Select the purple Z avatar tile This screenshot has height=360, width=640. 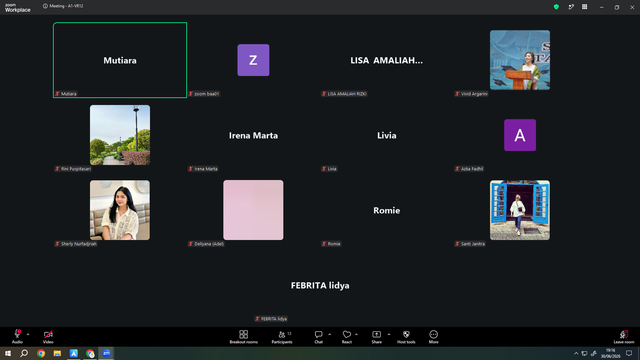pyautogui.click(x=253, y=60)
